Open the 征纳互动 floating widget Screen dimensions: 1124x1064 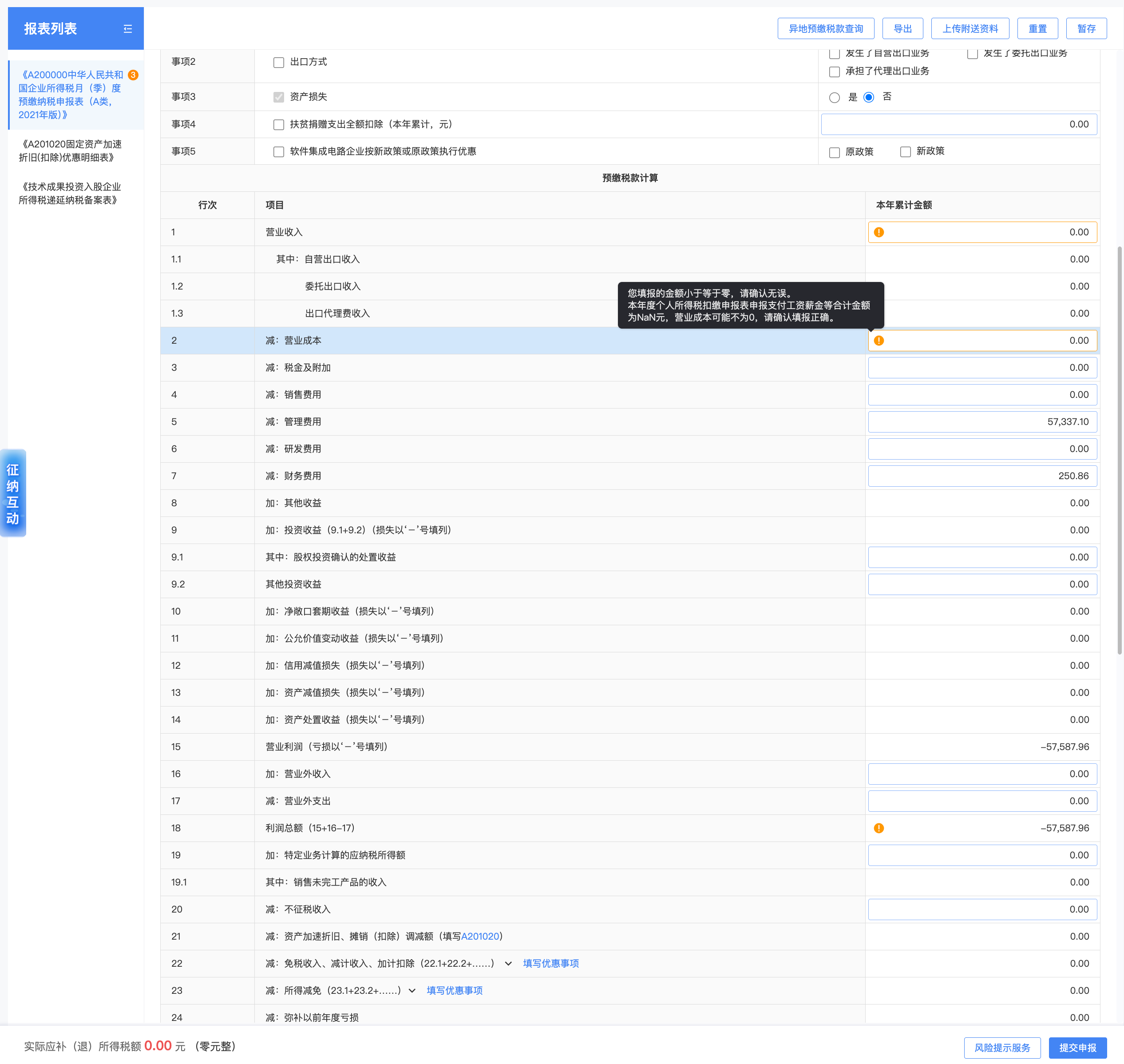click(12, 493)
